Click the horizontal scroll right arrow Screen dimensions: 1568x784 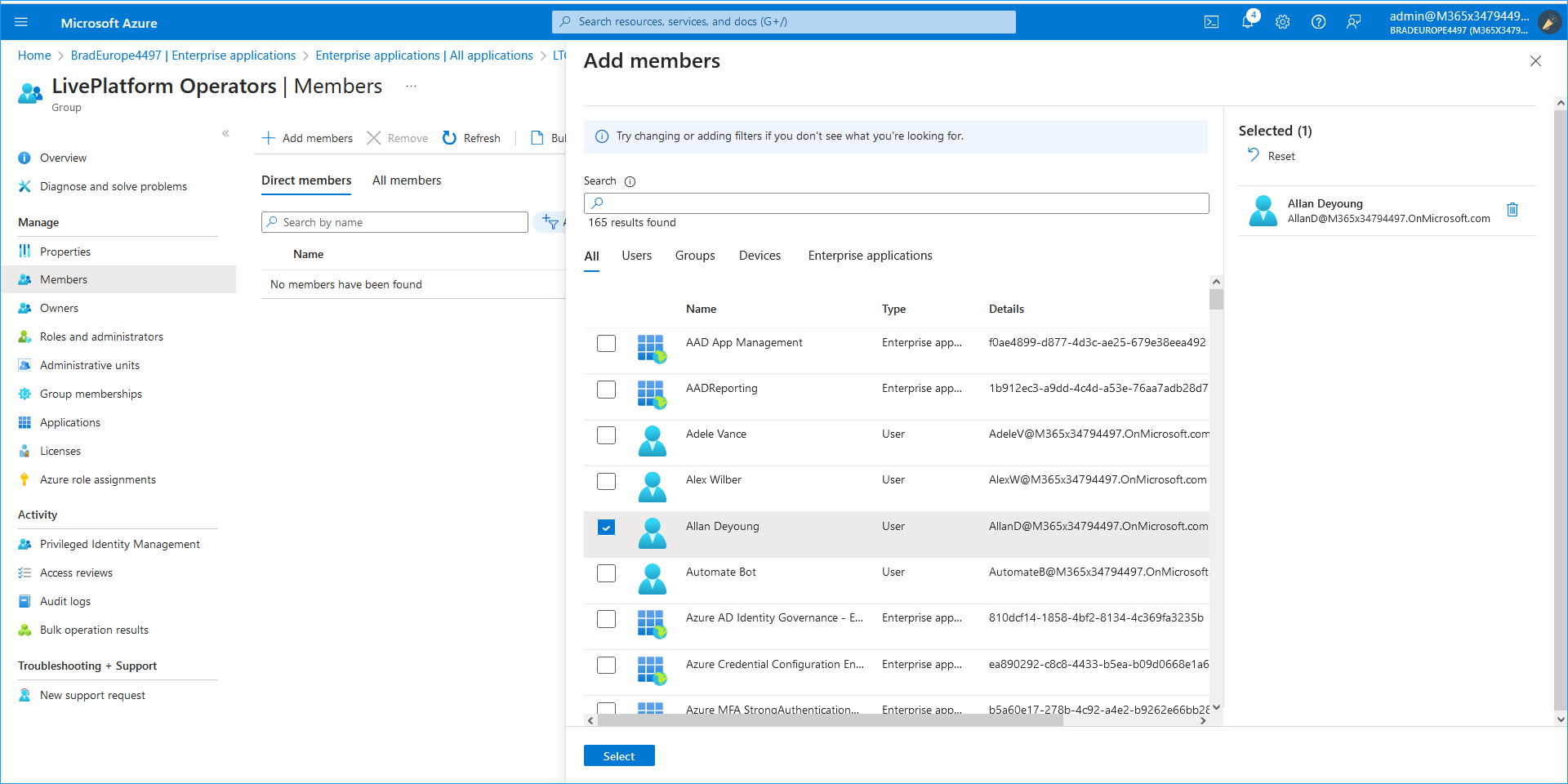tap(1203, 720)
